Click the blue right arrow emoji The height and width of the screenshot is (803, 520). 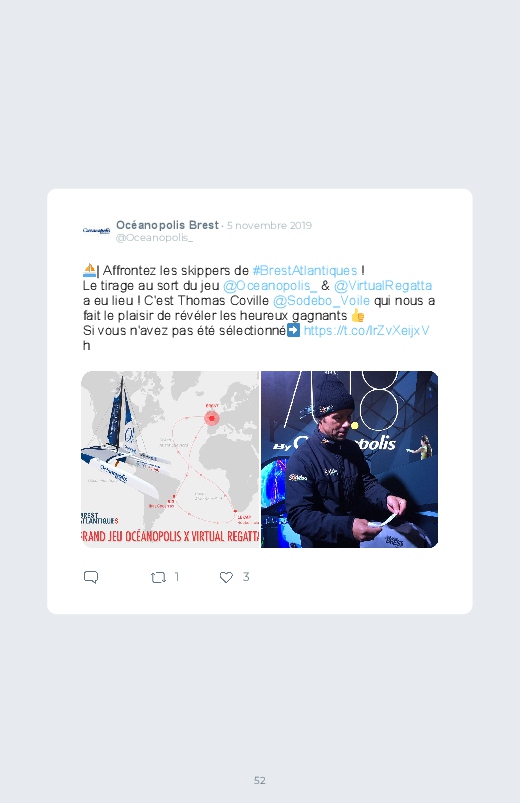(294, 330)
